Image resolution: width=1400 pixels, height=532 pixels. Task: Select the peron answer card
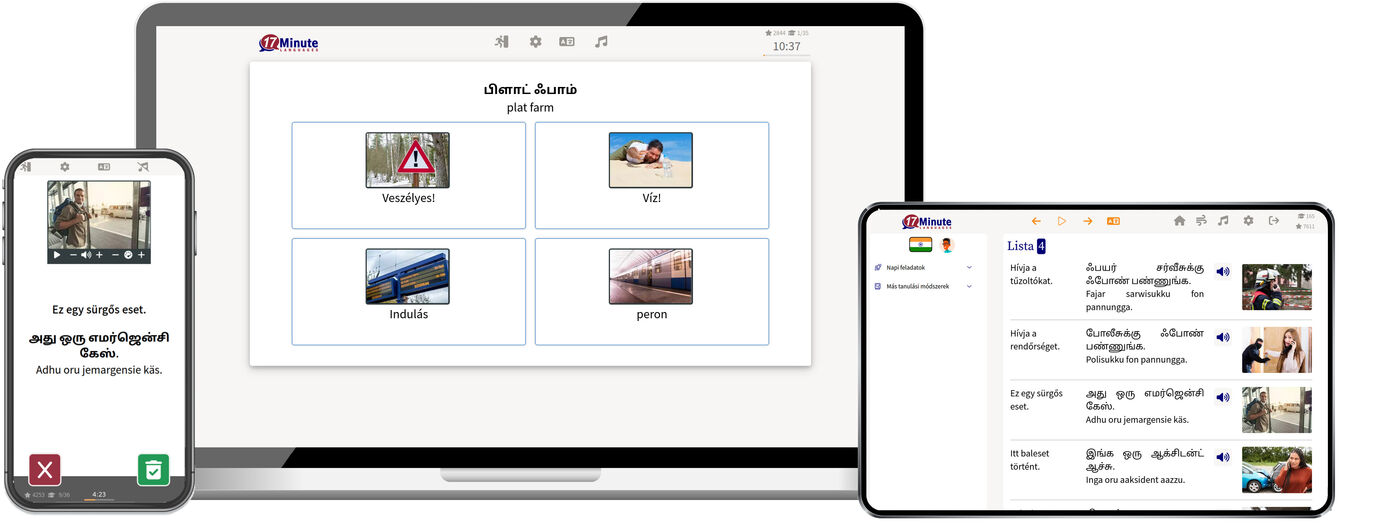(x=652, y=292)
